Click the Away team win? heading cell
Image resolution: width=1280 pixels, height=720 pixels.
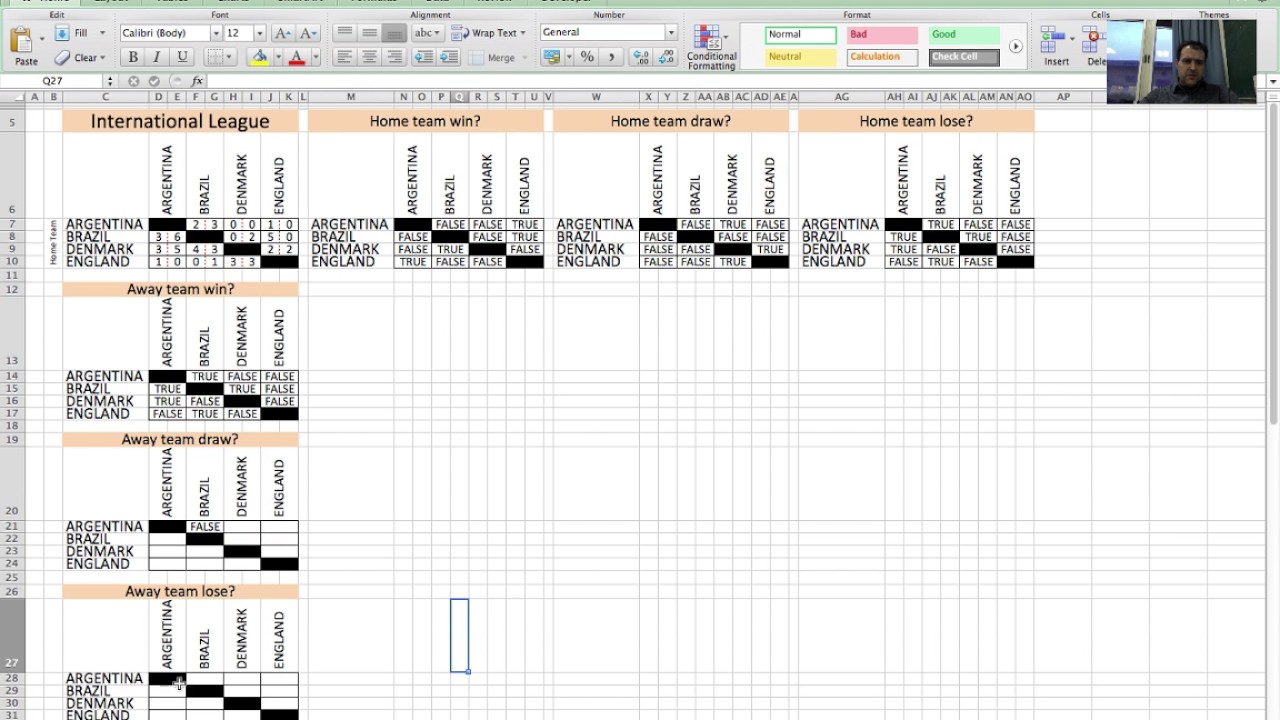[180, 289]
